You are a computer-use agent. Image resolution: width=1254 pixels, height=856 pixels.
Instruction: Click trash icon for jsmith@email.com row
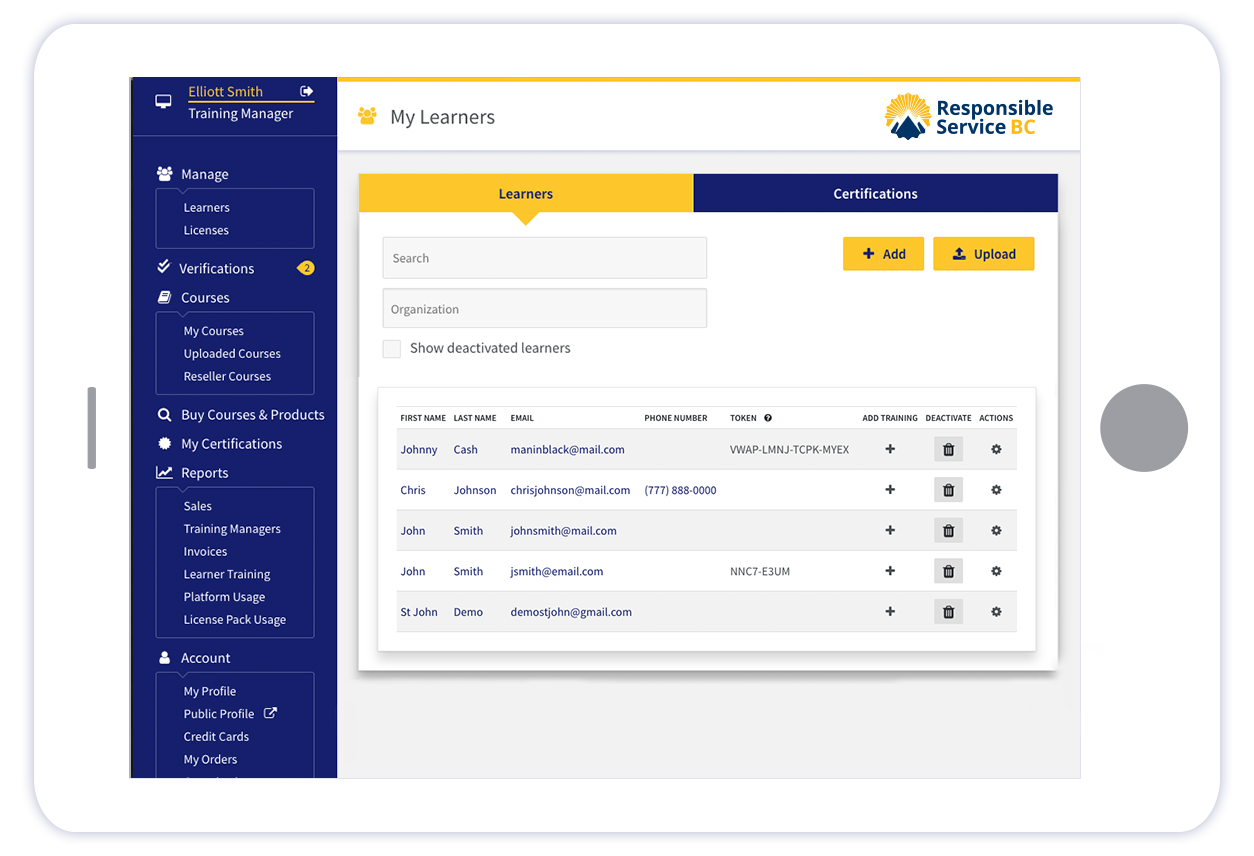point(948,572)
